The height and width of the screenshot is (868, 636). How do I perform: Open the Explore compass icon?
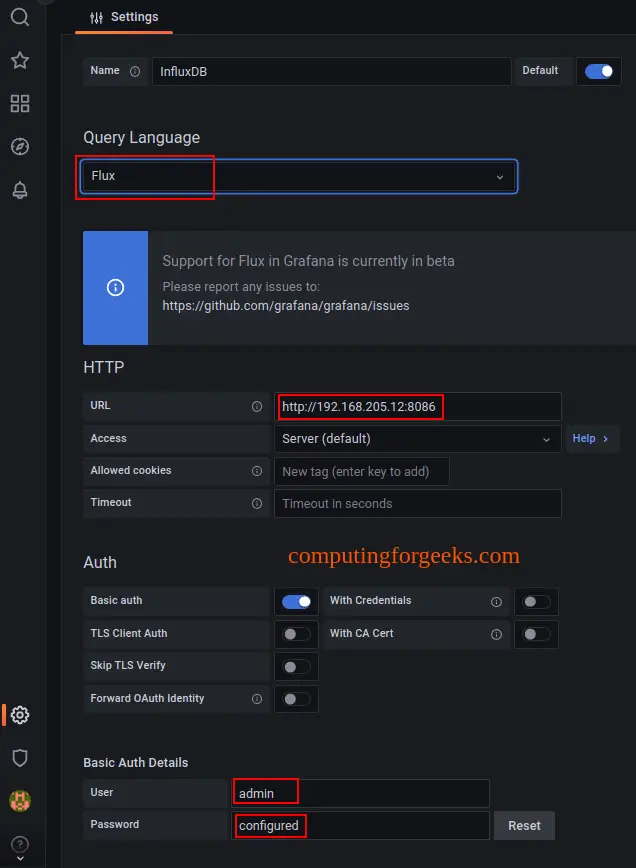[20, 147]
